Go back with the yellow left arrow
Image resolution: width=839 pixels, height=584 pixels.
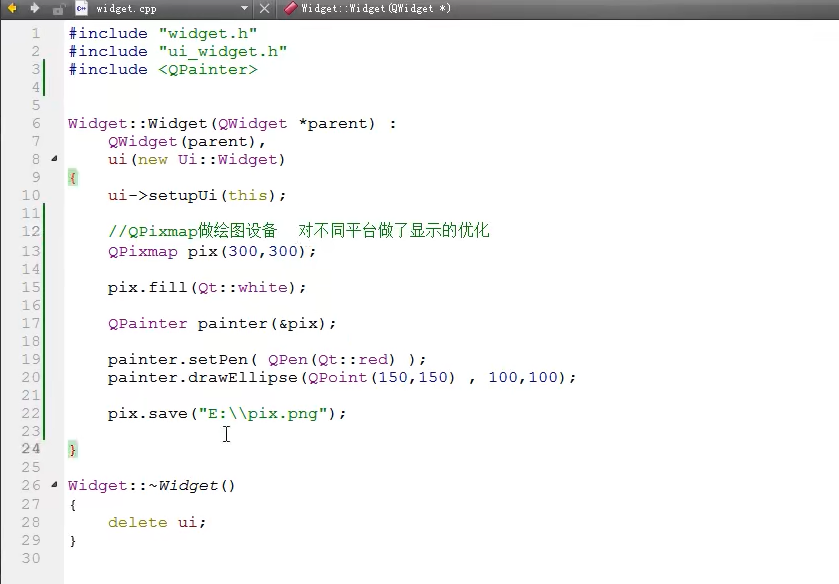[x=12, y=8]
